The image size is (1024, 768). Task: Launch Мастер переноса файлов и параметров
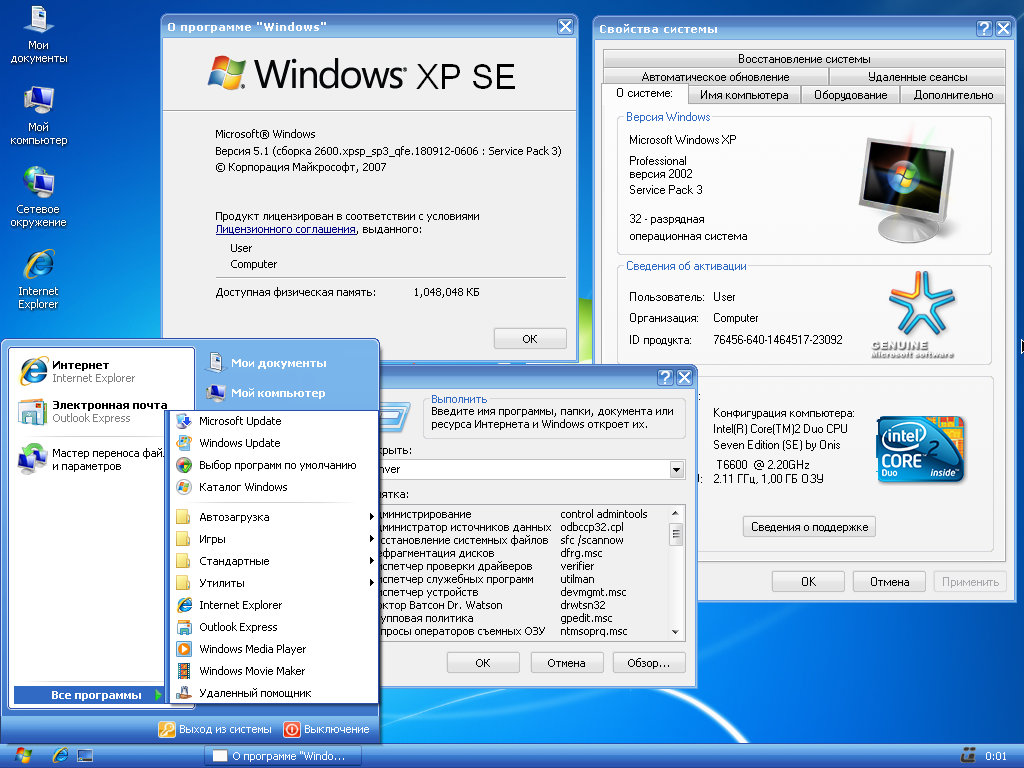coord(90,459)
